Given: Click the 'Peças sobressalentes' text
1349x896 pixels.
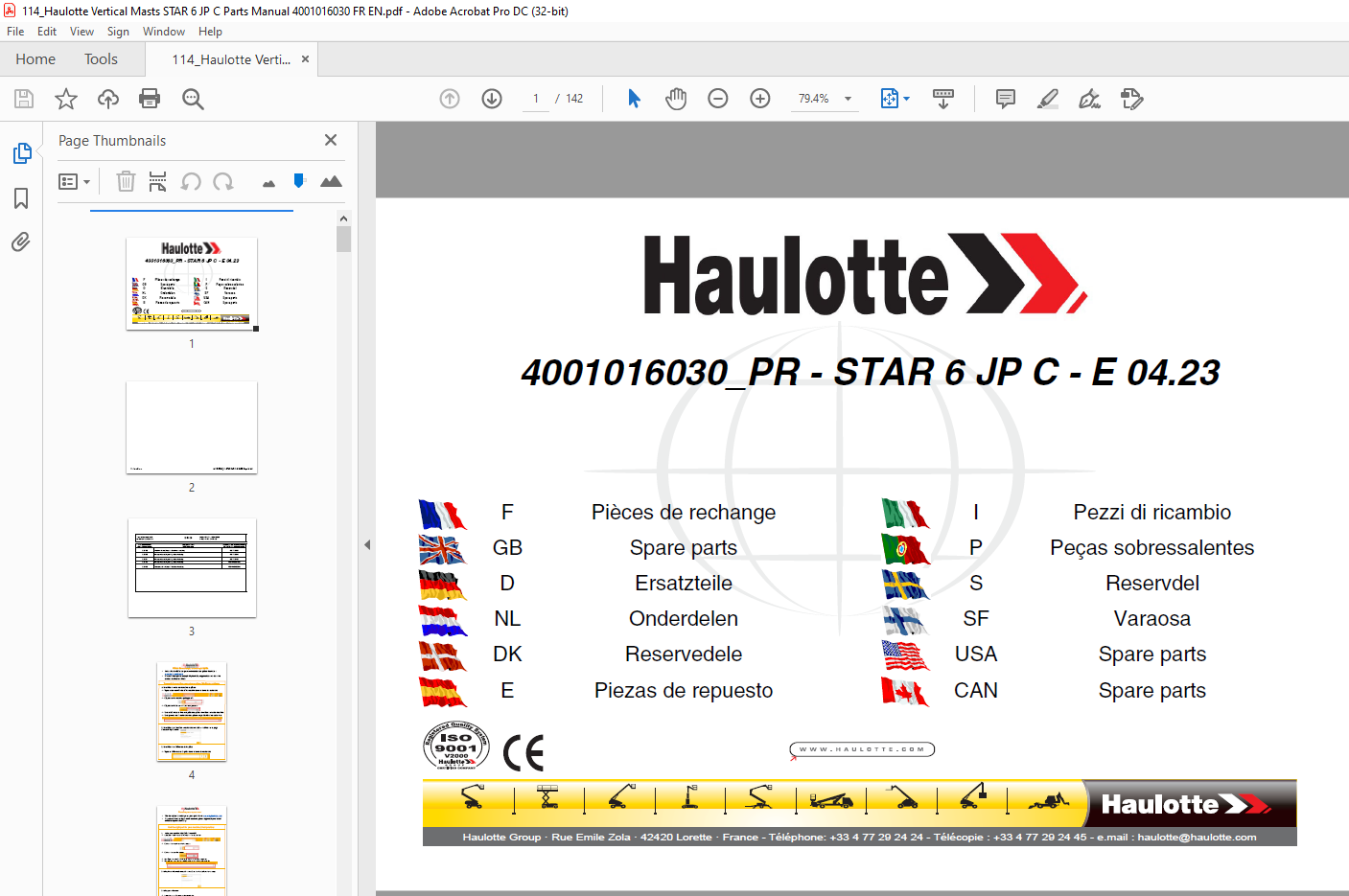Looking at the screenshot, I should [x=1152, y=548].
